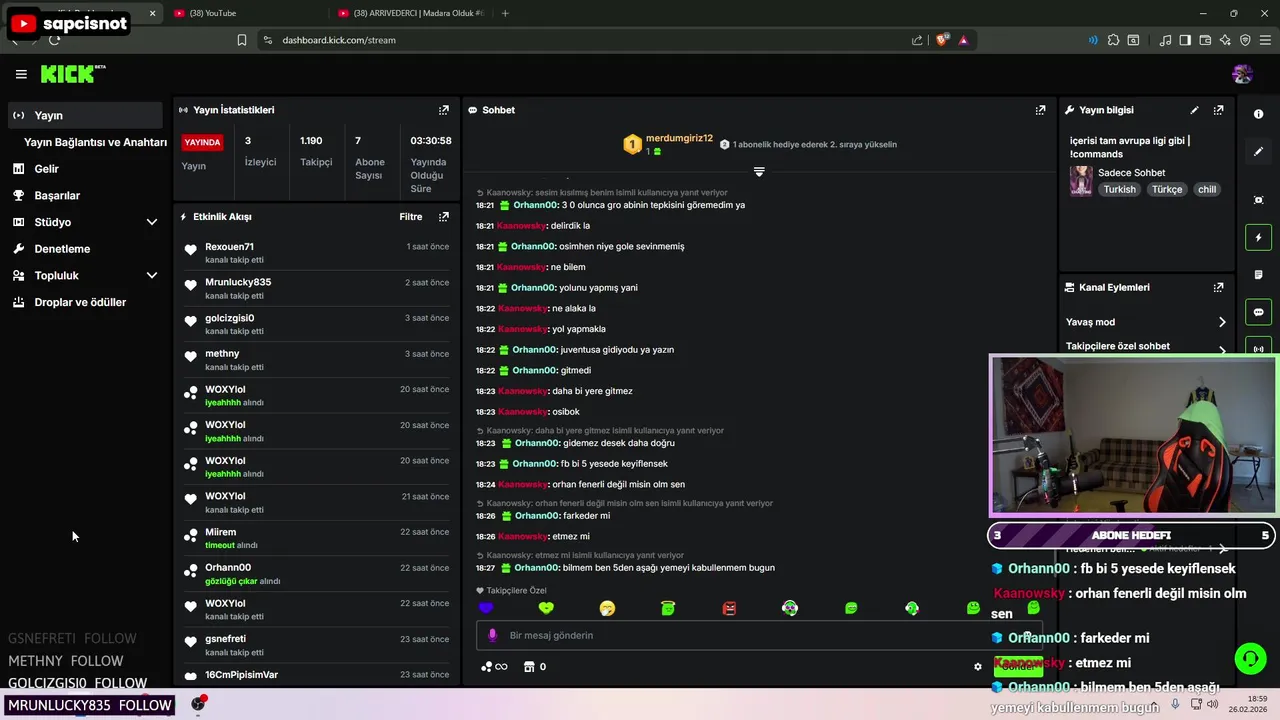Toggle the chat bubble icon in right sidebar
The width and height of the screenshot is (1280, 720).
[1258, 312]
